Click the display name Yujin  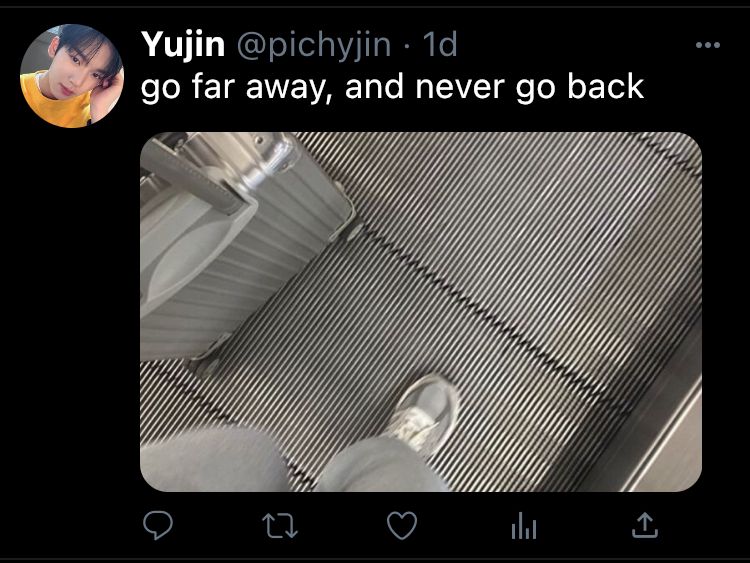pos(183,44)
